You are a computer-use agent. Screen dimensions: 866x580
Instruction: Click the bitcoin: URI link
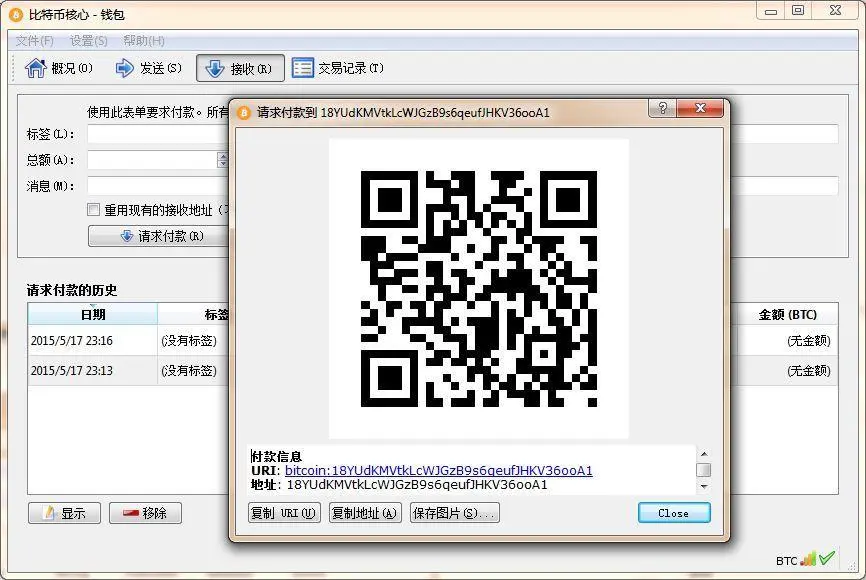point(439,471)
